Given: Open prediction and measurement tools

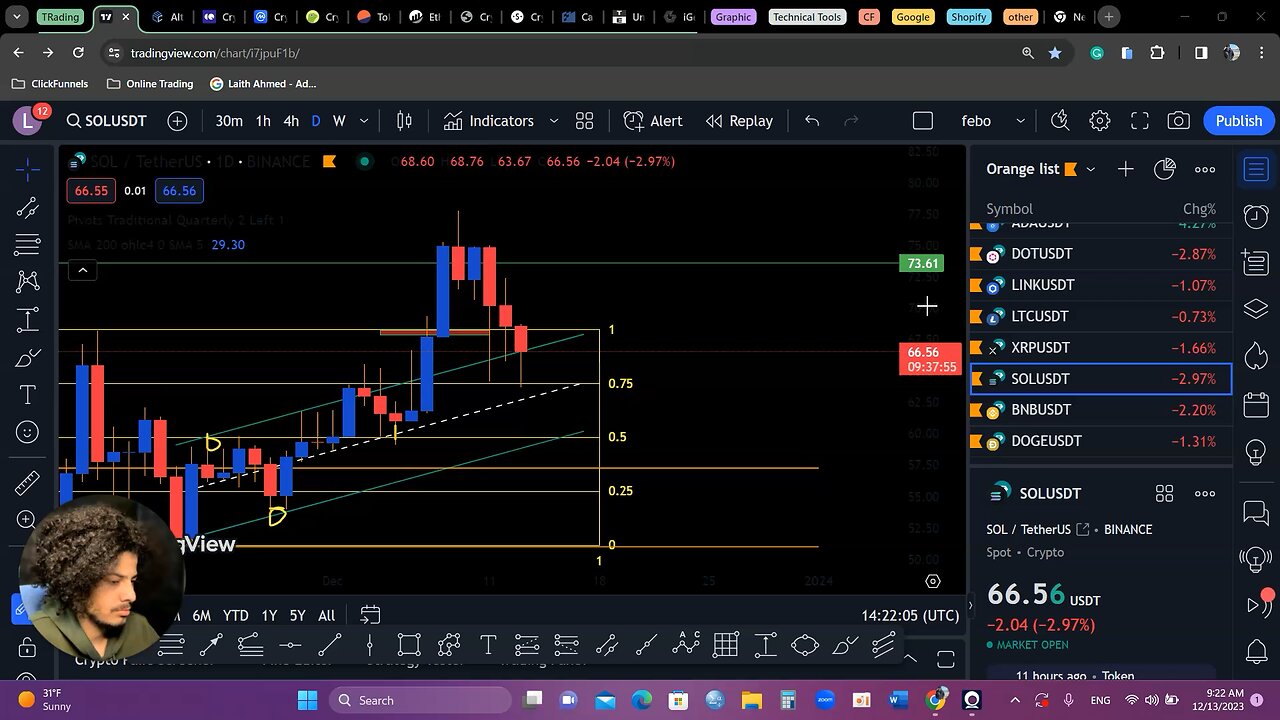Looking at the screenshot, I should (x=27, y=320).
